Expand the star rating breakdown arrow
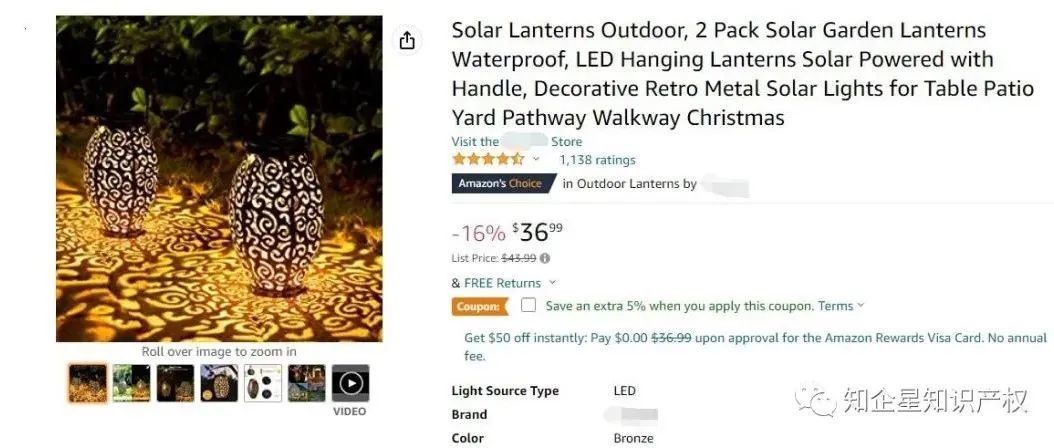The image size is (1054, 448). coord(536,160)
